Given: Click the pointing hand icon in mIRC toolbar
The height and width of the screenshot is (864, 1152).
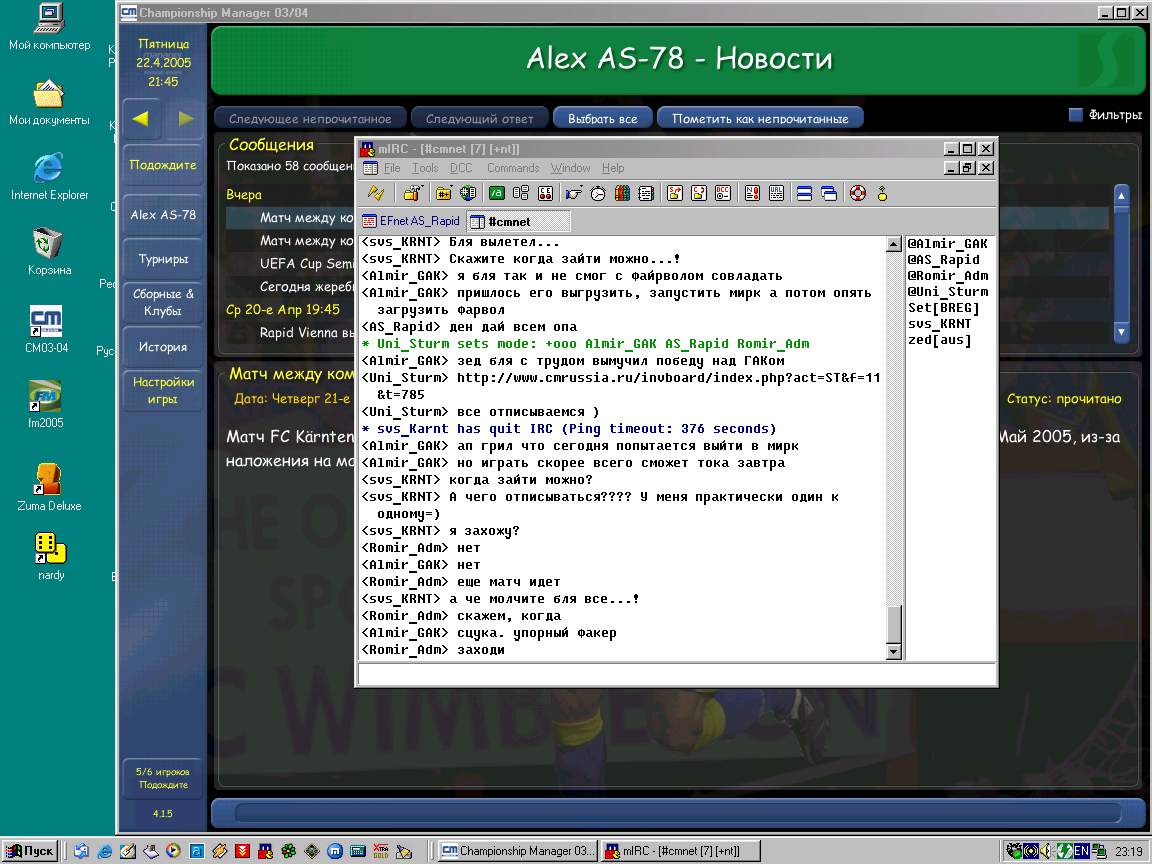Looking at the screenshot, I should point(574,193).
